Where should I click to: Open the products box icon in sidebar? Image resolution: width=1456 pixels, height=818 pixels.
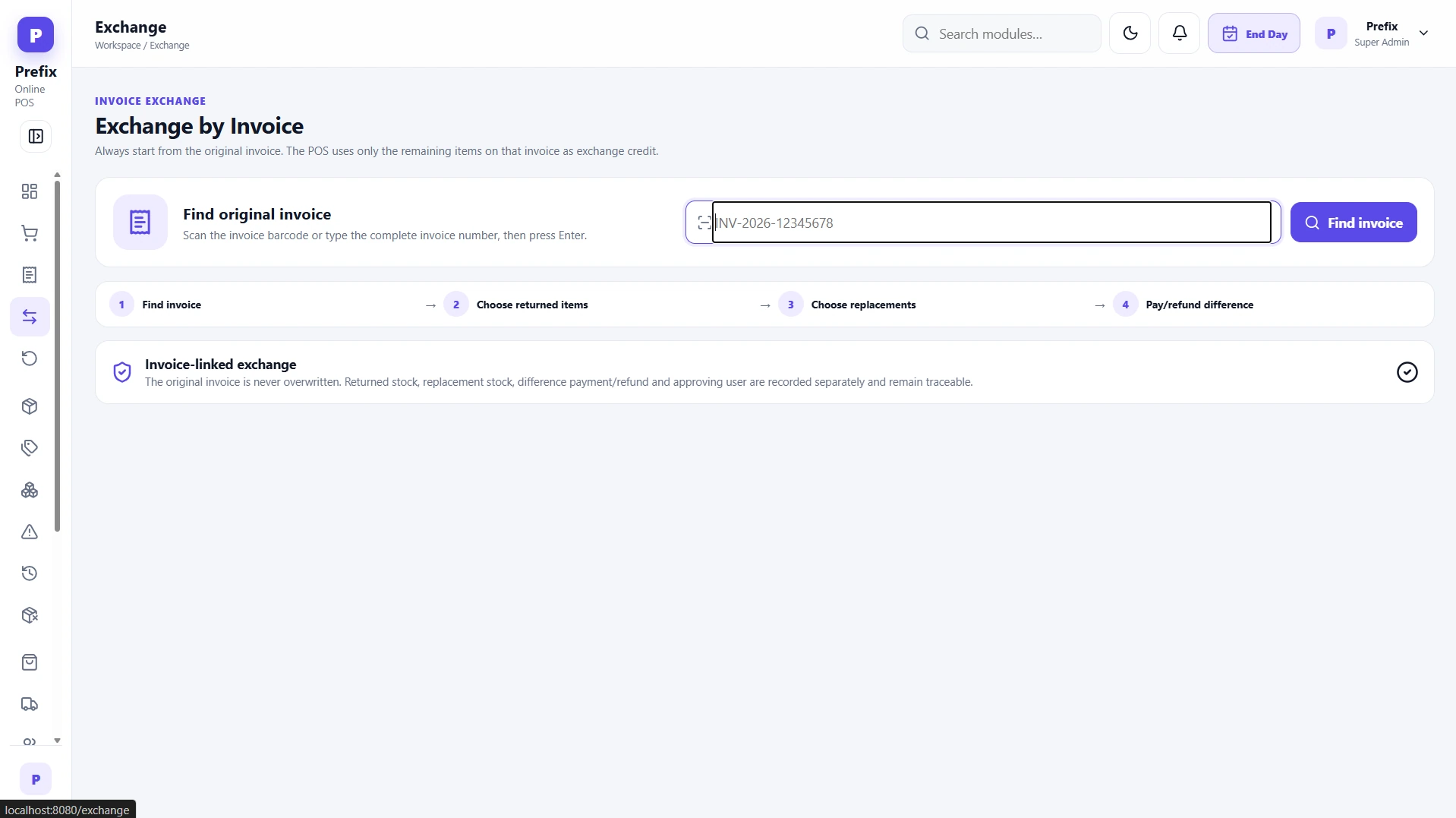30,406
